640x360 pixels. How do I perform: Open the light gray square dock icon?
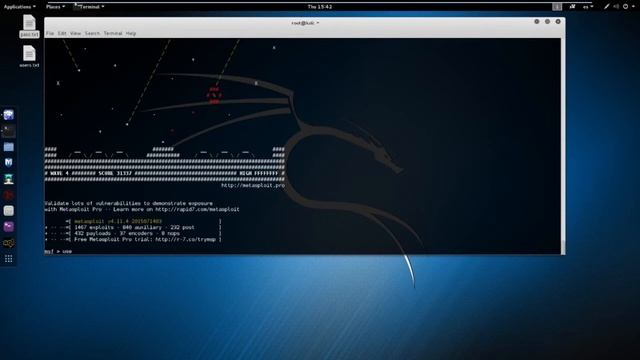(x=9, y=211)
